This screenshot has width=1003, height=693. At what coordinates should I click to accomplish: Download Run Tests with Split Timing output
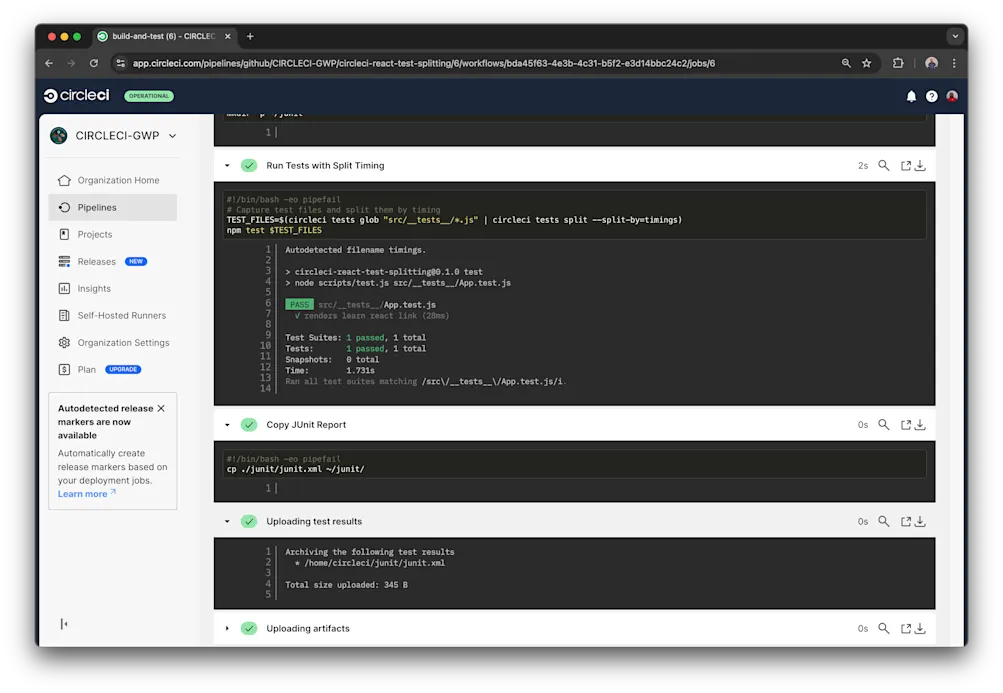pyautogui.click(x=920, y=166)
